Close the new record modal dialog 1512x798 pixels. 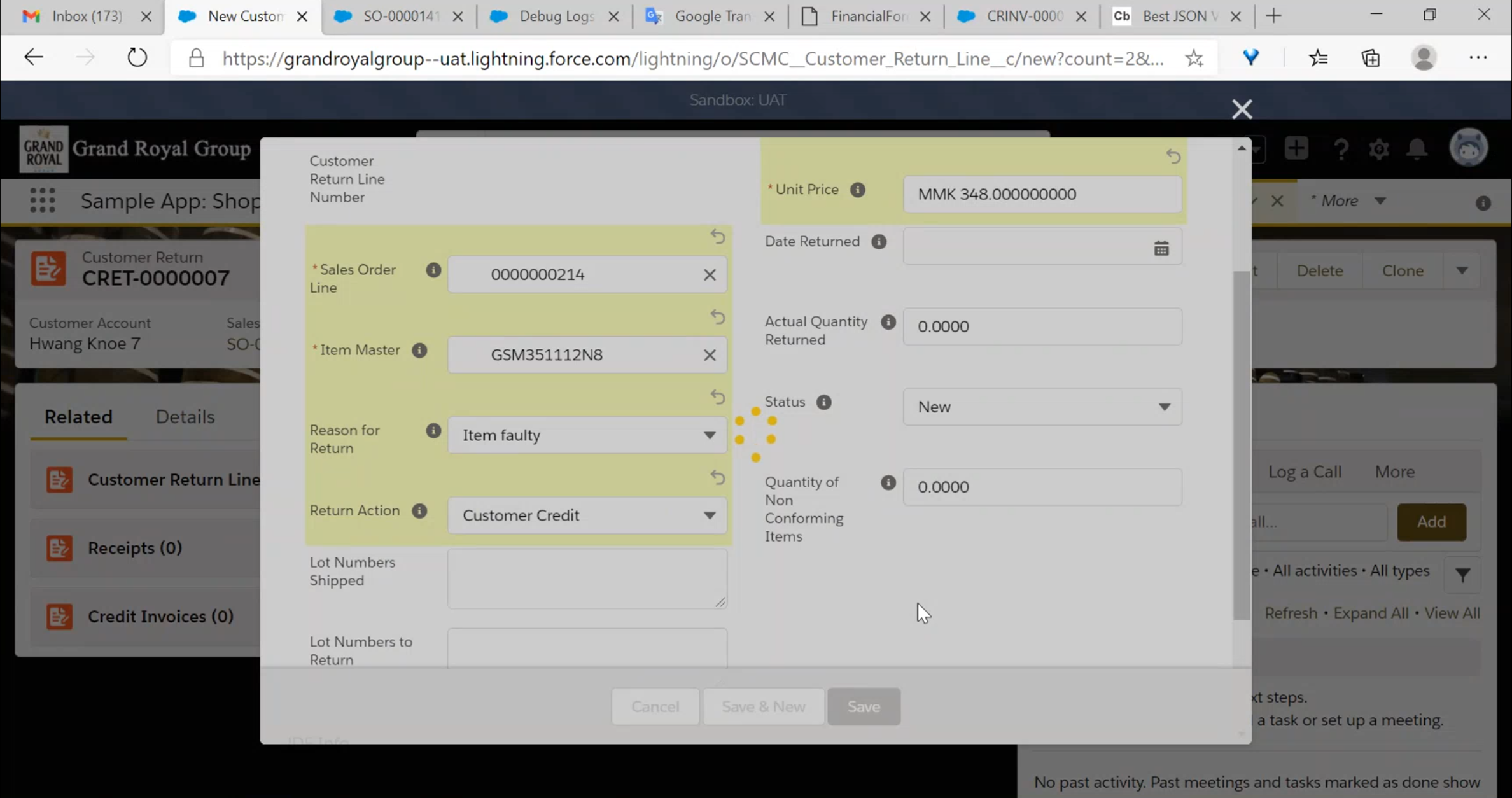tap(1242, 109)
